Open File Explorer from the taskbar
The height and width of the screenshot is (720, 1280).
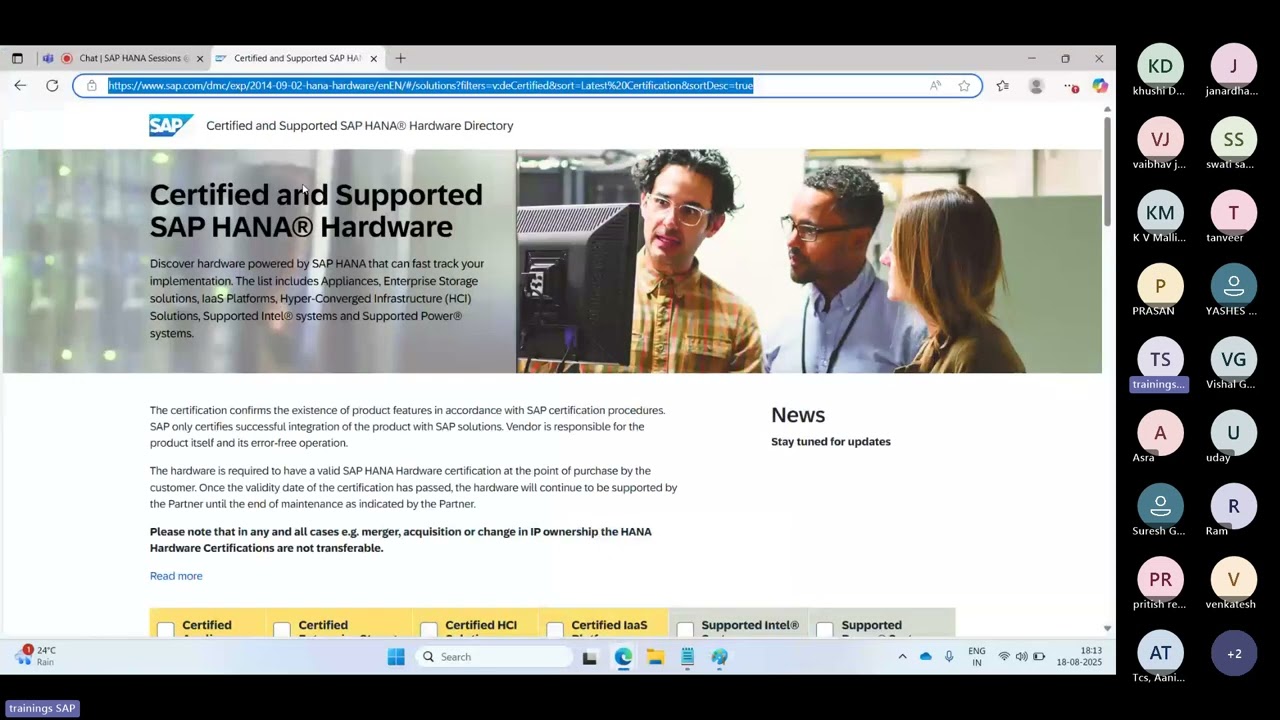[655, 657]
